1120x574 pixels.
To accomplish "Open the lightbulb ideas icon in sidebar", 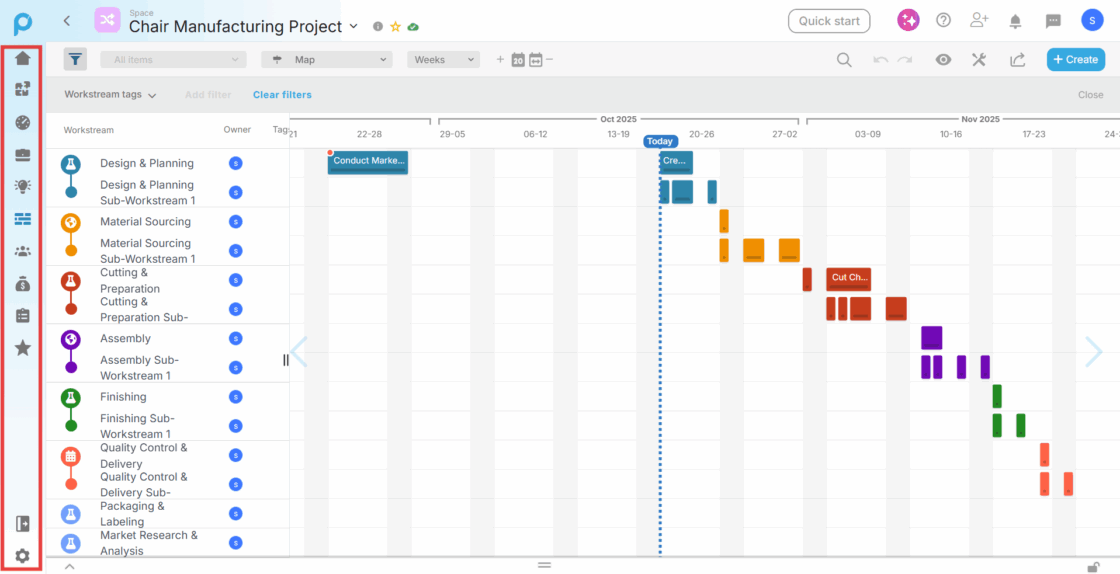I will tap(22, 186).
